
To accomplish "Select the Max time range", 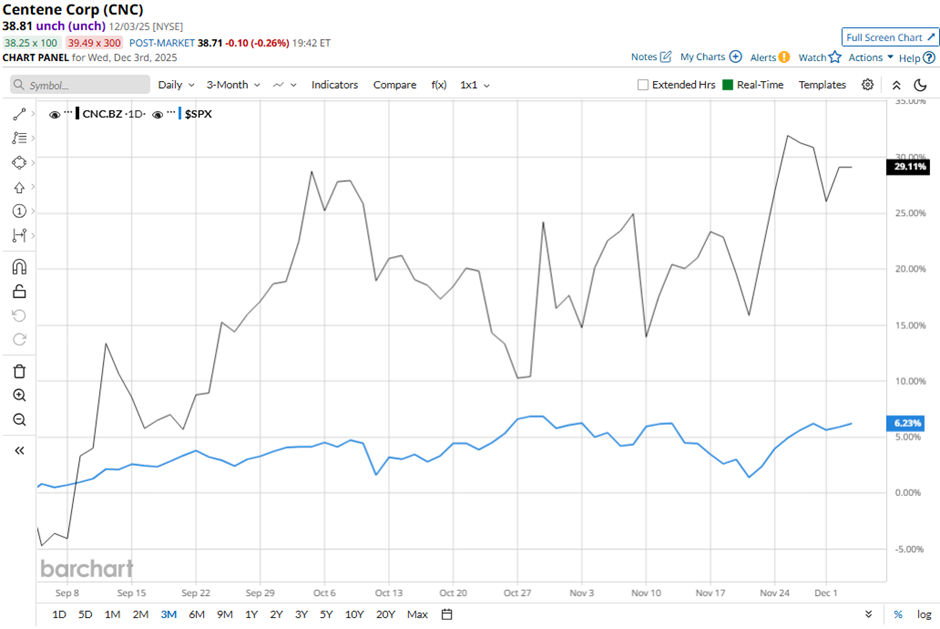I will 417,615.
